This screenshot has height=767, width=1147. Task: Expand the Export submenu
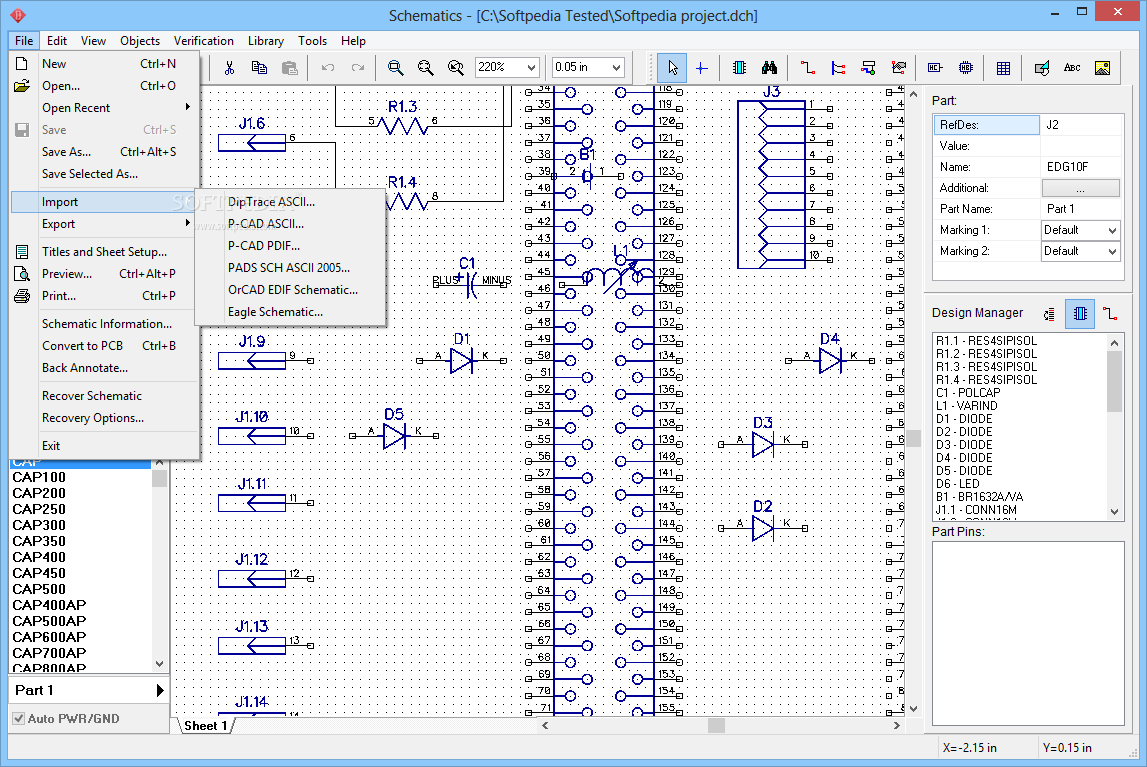105,224
